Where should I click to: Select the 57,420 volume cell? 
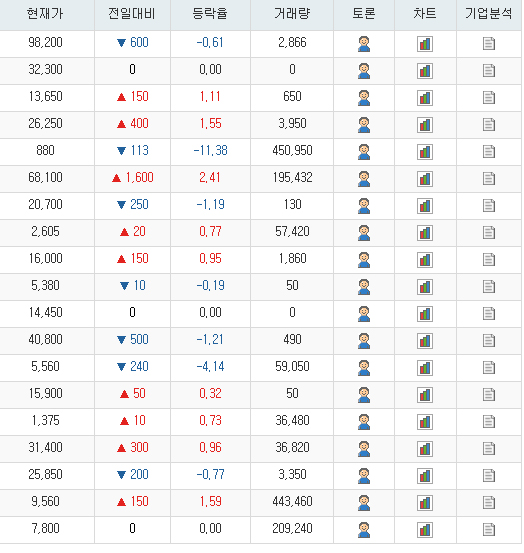click(x=292, y=231)
